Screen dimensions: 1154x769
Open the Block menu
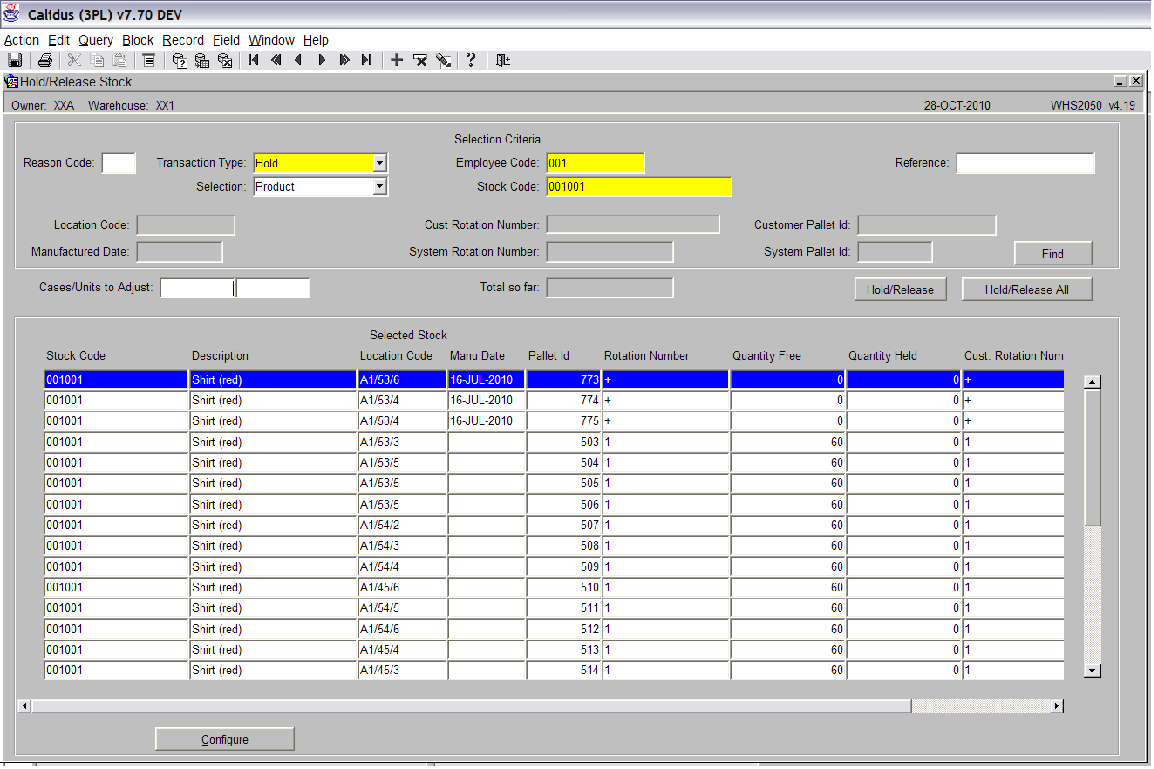138,40
